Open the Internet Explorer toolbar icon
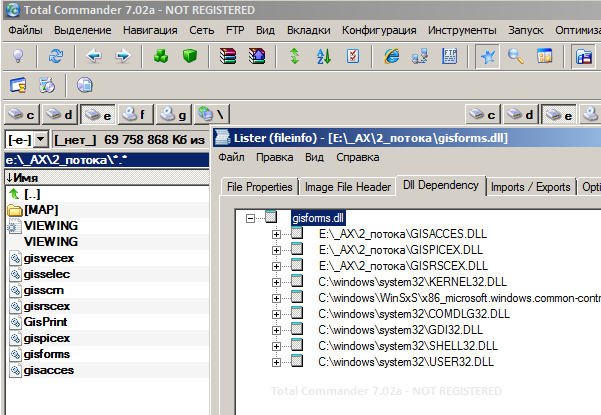 click(x=391, y=56)
